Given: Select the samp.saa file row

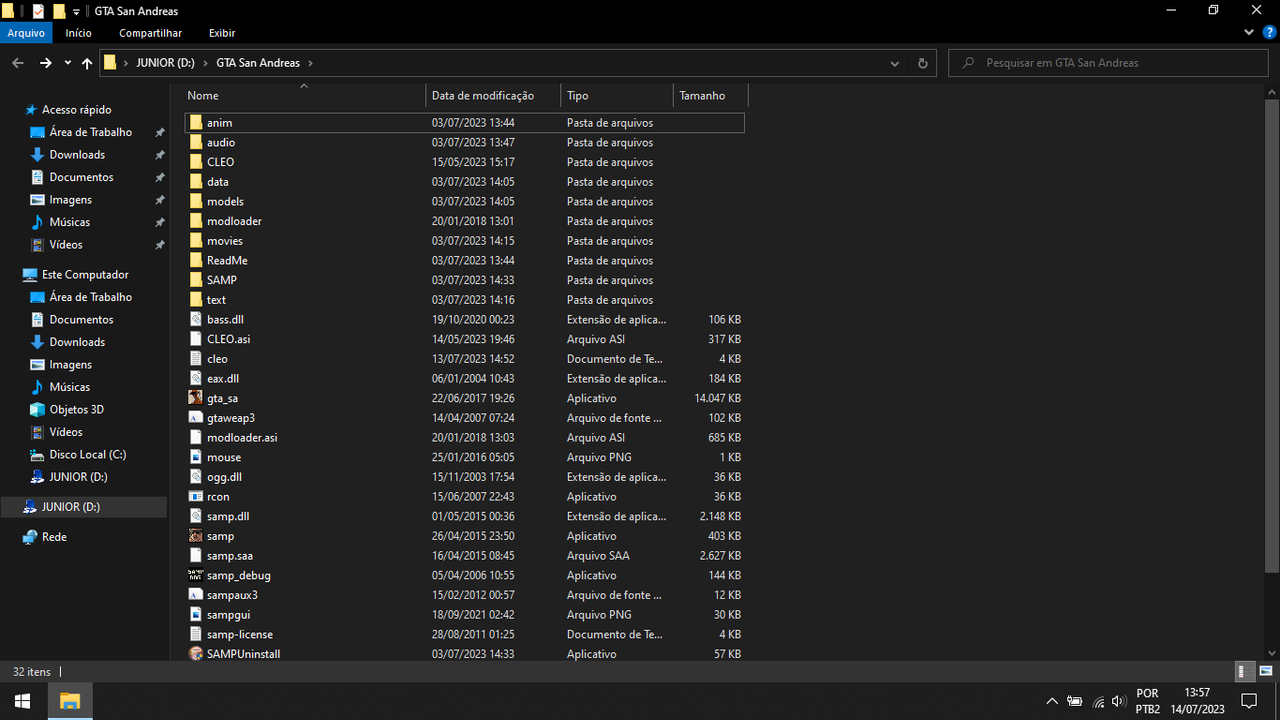Looking at the screenshot, I should pyautogui.click(x=464, y=556).
